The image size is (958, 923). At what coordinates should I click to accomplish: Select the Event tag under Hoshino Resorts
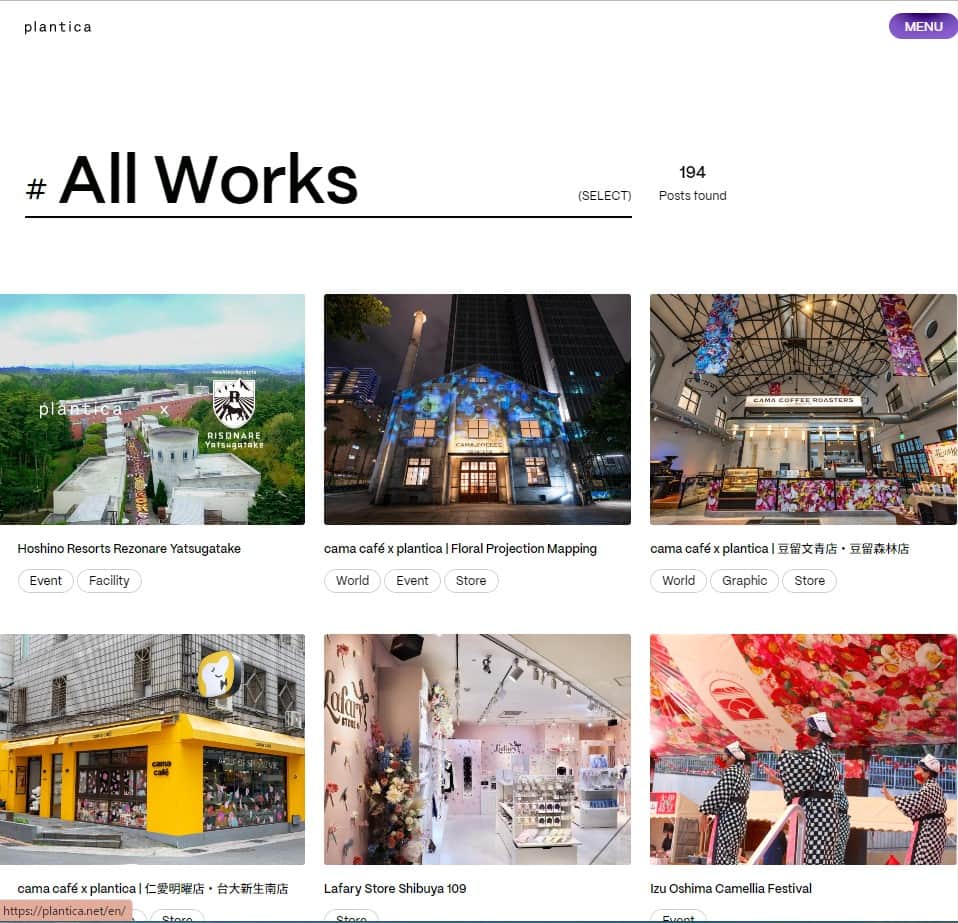(46, 581)
